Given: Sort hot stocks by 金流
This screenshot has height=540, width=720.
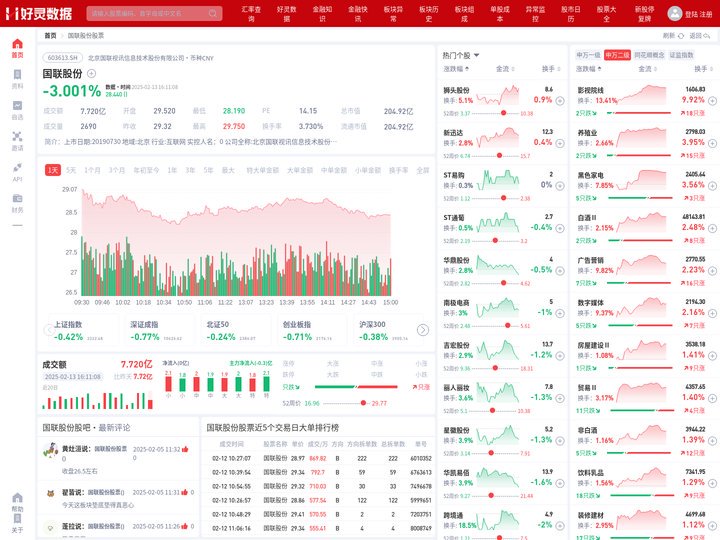Looking at the screenshot, I should coord(505,69).
